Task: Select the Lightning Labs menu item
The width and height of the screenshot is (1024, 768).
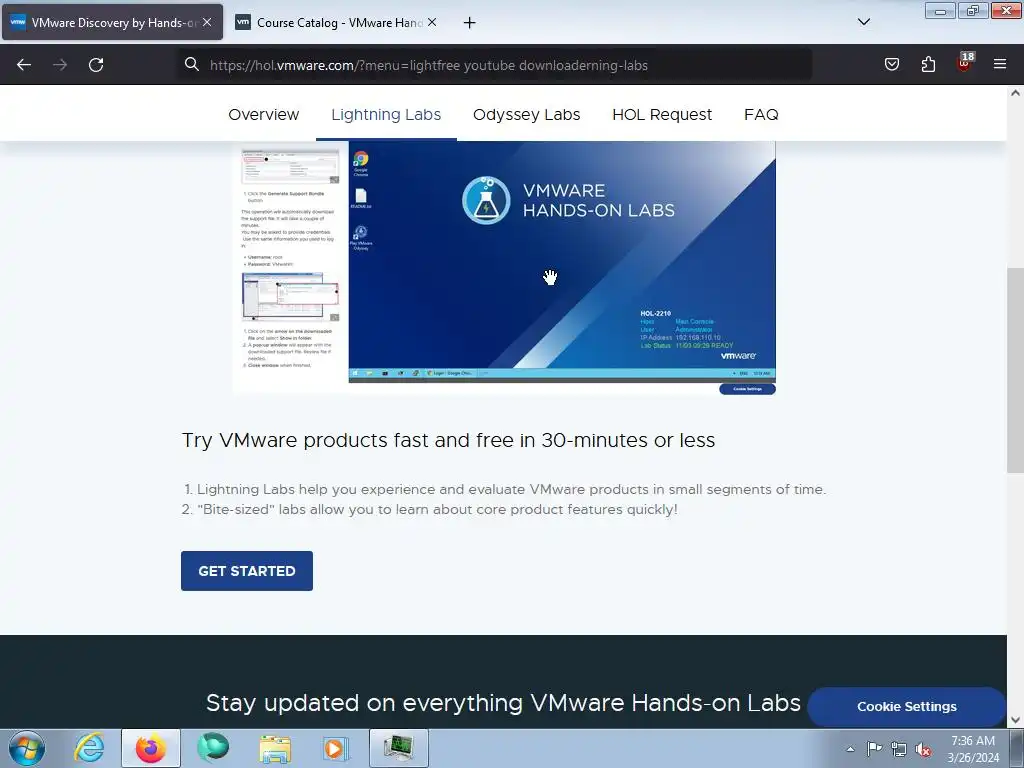Action: [386, 114]
